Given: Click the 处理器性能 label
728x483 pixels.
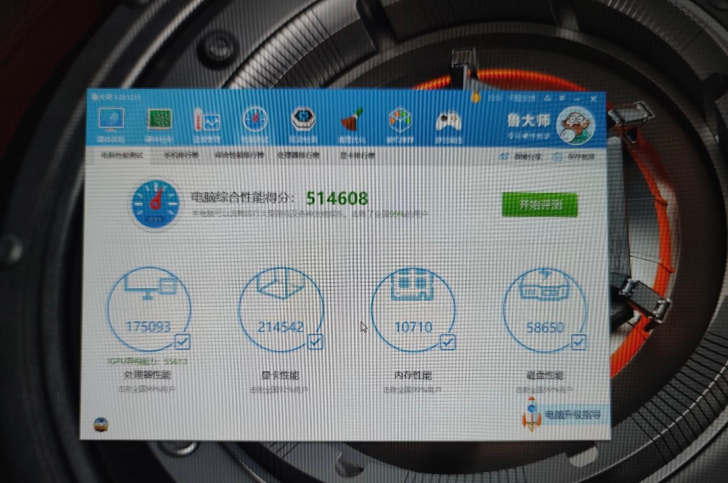Looking at the screenshot, I should click(x=147, y=374).
